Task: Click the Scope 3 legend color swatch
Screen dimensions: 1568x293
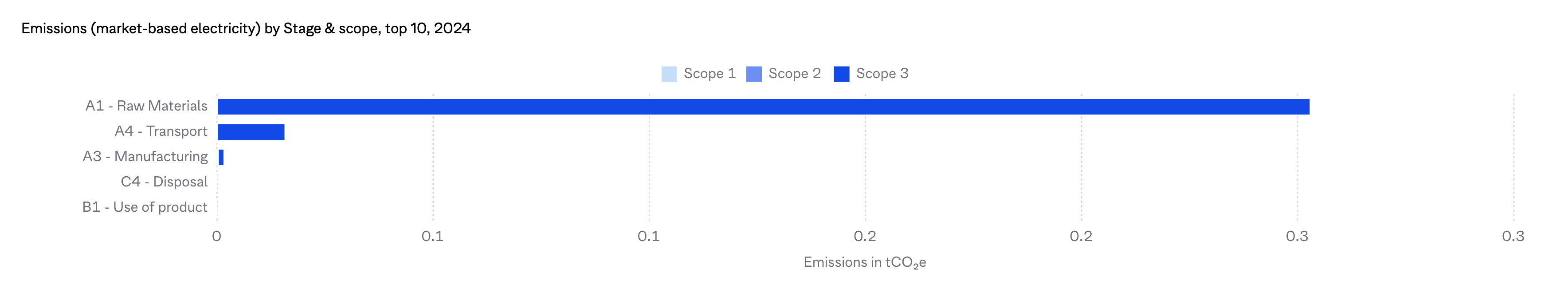Action: [x=841, y=74]
